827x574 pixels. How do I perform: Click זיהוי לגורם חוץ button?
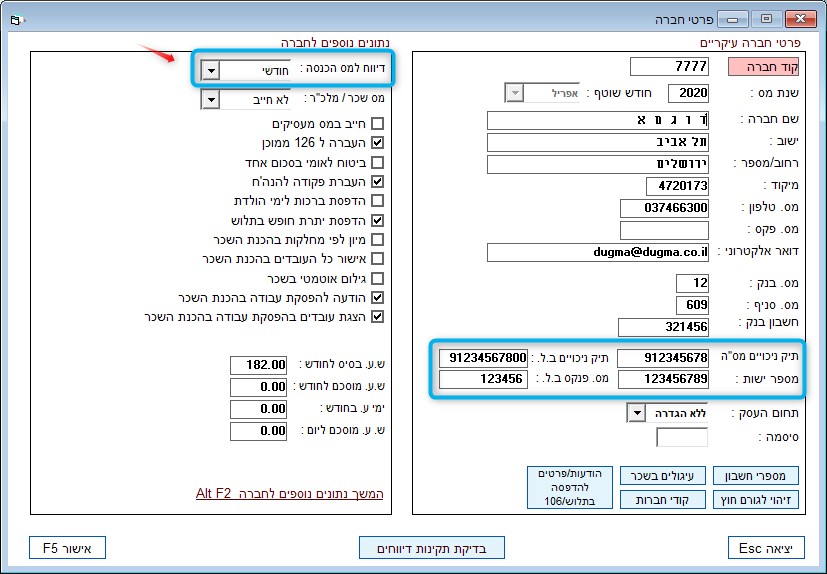tap(755, 500)
